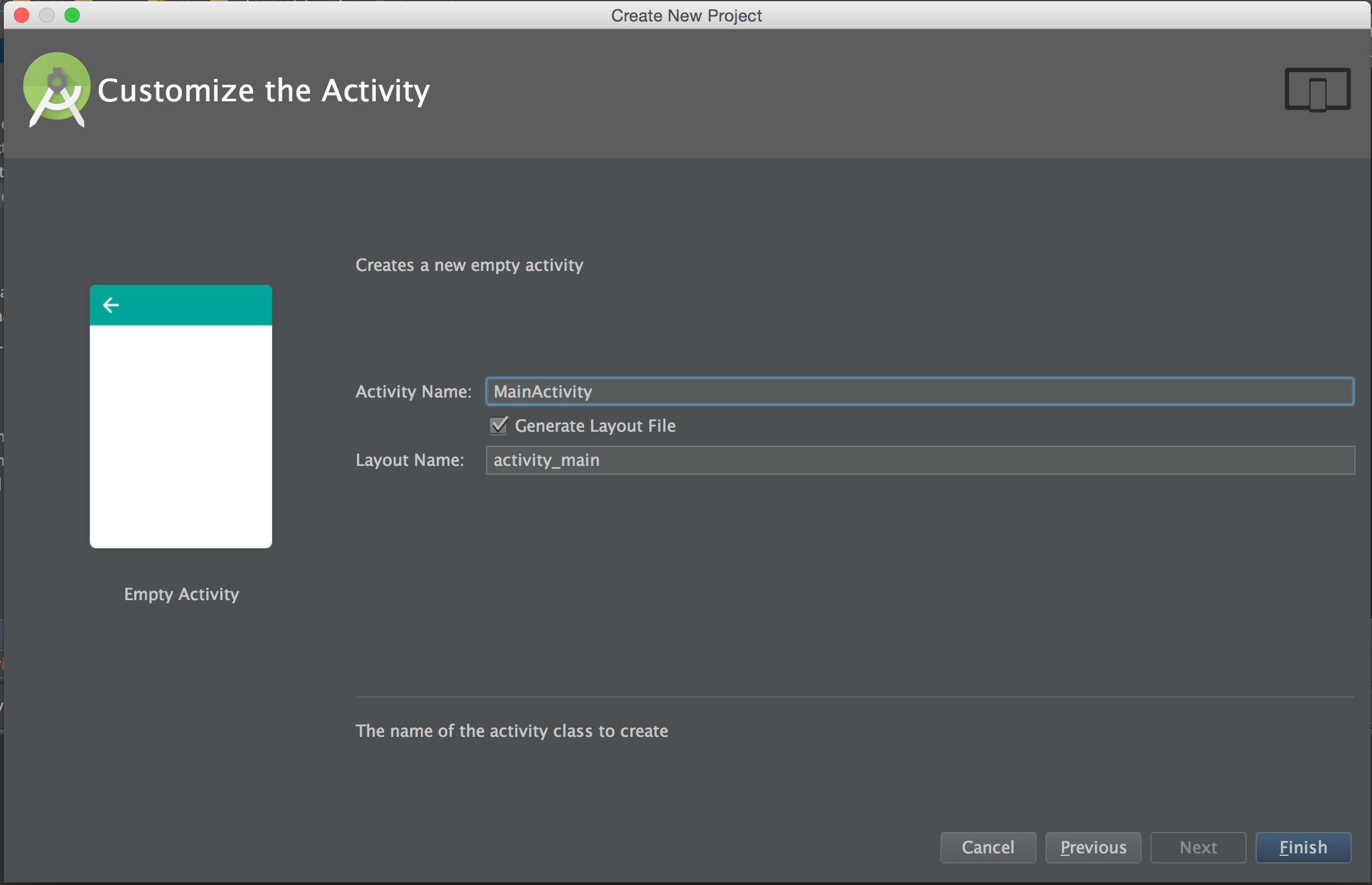Screen dimensions: 1372x885
Task: Click the Creates a new empty activity text
Action: coord(469,265)
